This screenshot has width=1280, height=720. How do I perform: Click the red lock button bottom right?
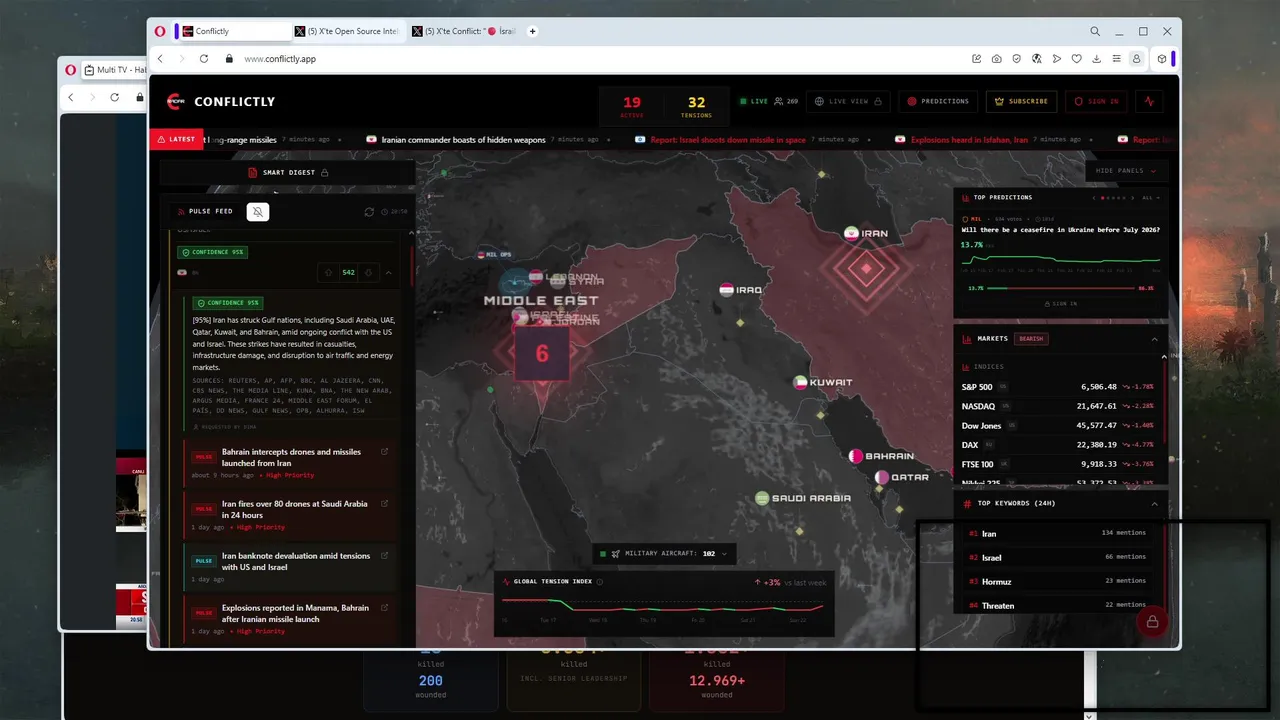point(1152,621)
